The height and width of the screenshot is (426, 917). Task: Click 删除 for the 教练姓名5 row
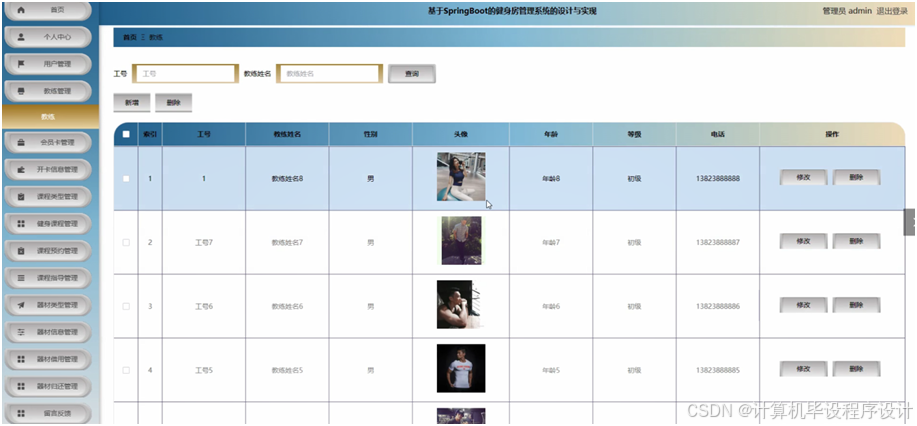pyautogui.click(x=856, y=369)
